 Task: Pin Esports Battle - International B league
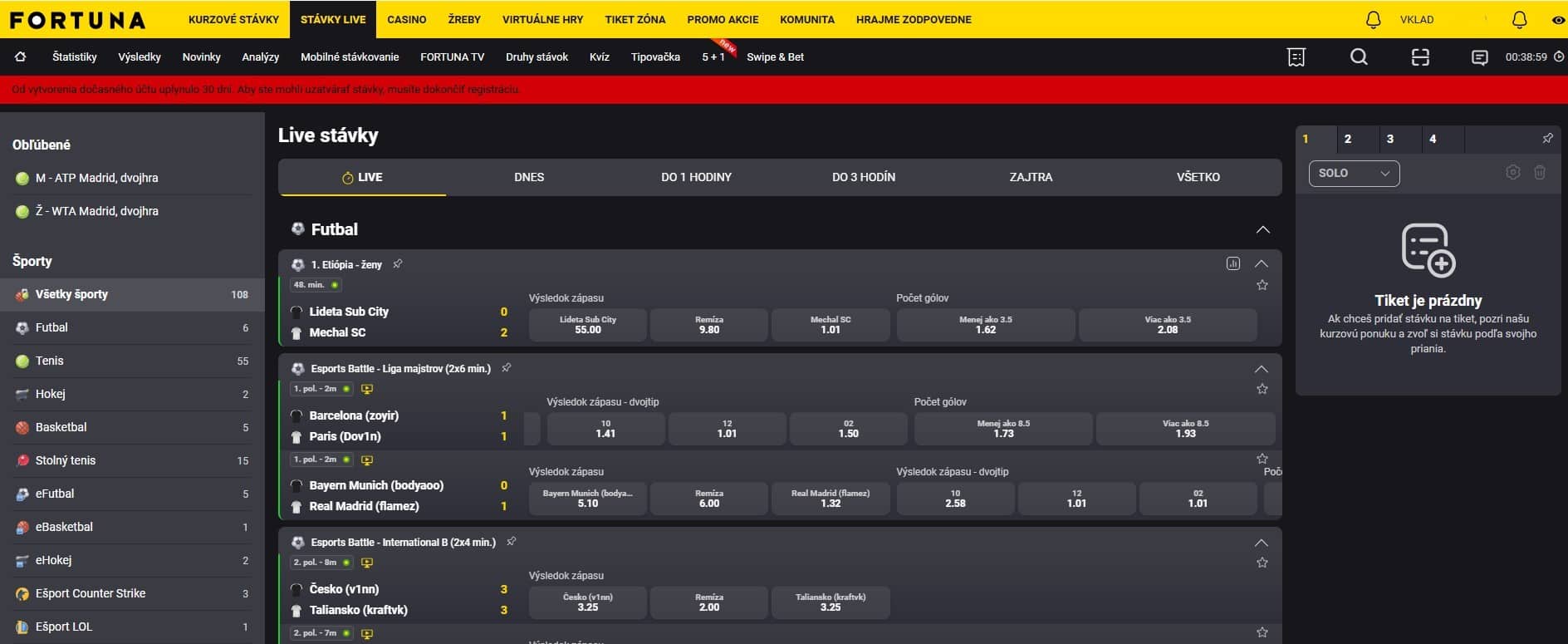512,541
